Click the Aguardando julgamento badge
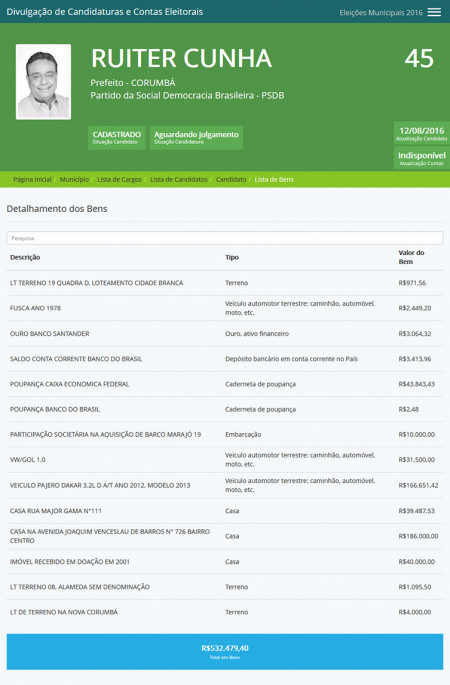The image size is (450, 685). pos(196,138)
